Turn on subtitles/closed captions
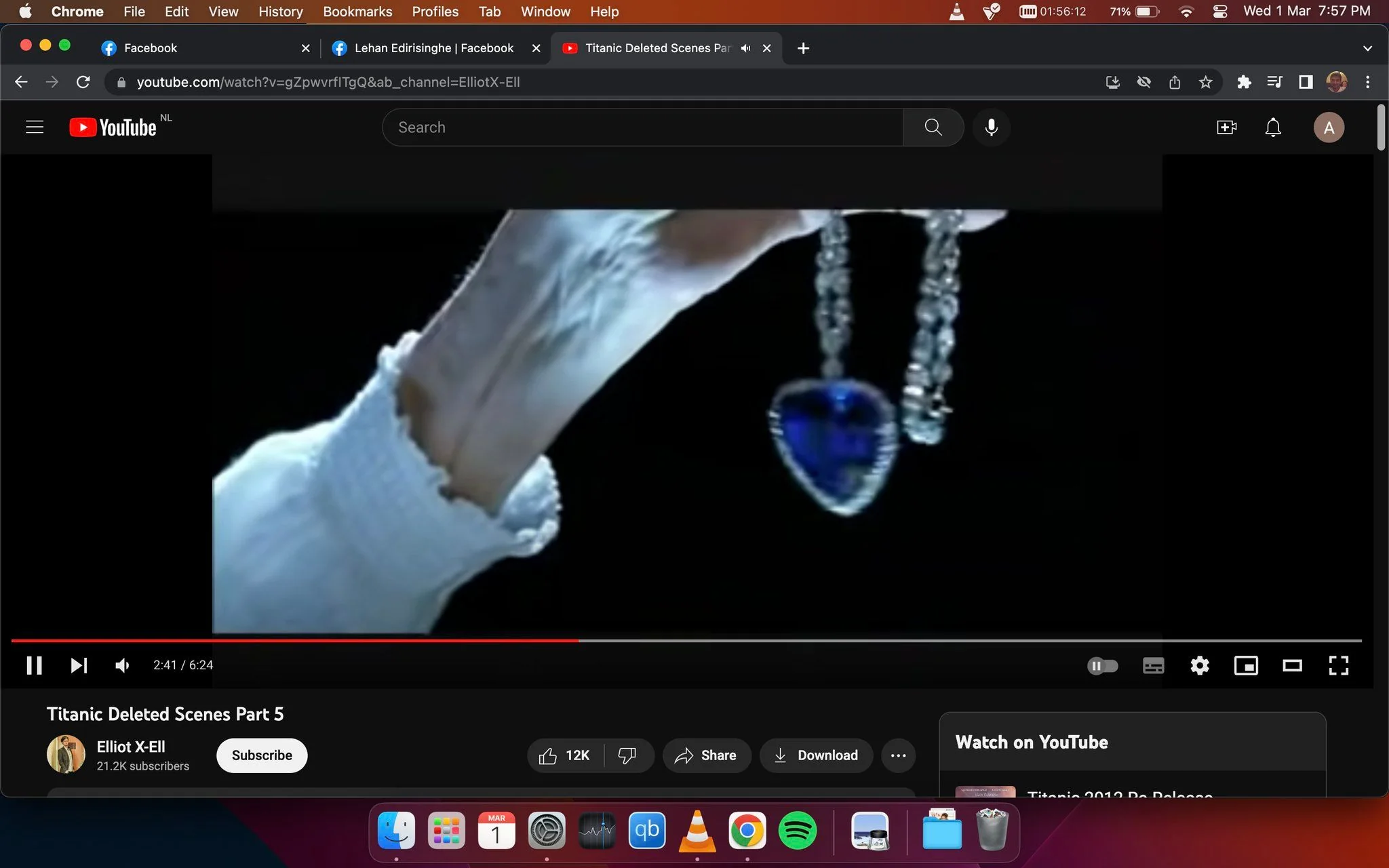Screen dimensions: 1389x868 tap(1153, 666)
